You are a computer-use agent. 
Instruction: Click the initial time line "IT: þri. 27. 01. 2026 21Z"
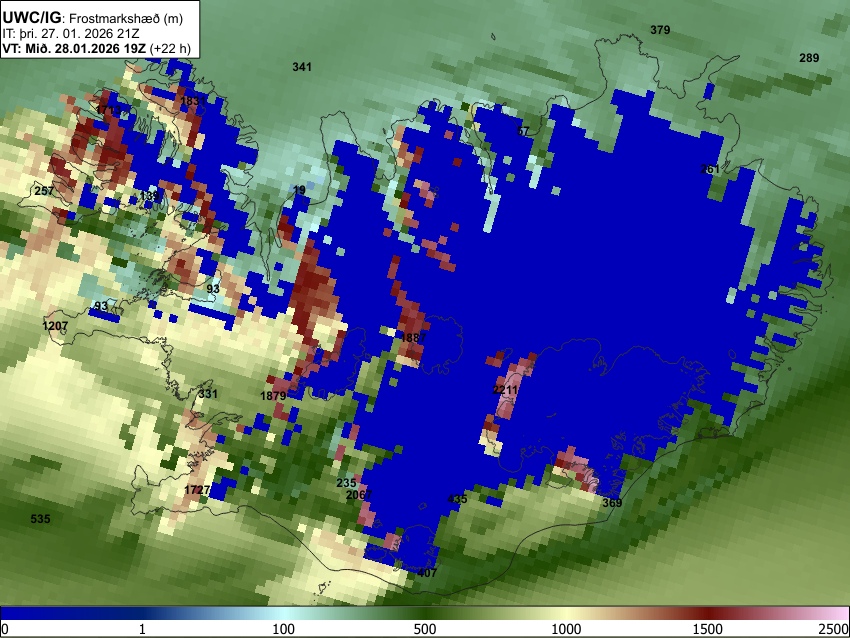pyautogui.click(x=70, y=34)
